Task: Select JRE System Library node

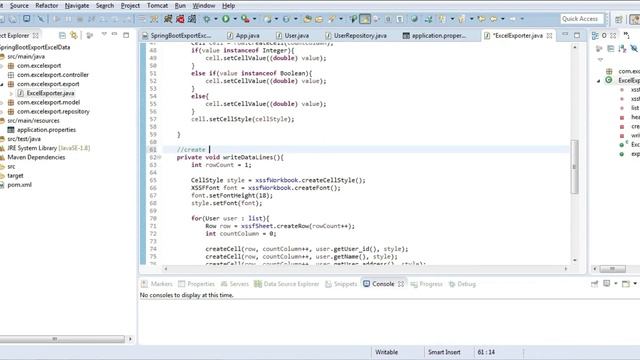Action: point(49,148)
